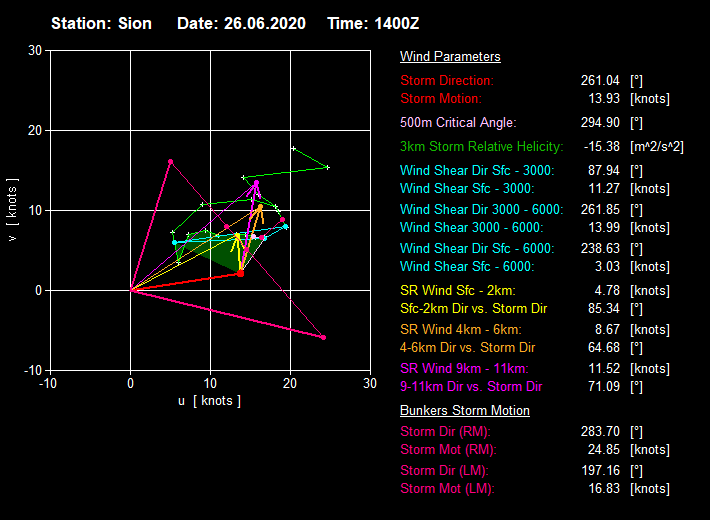
Task: Click the Bunkers right-mover endpoint dot
Action: coord(323,338)
